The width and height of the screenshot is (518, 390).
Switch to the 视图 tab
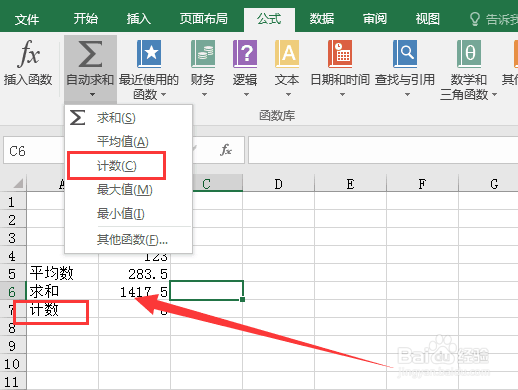click(x=427, y=19)
